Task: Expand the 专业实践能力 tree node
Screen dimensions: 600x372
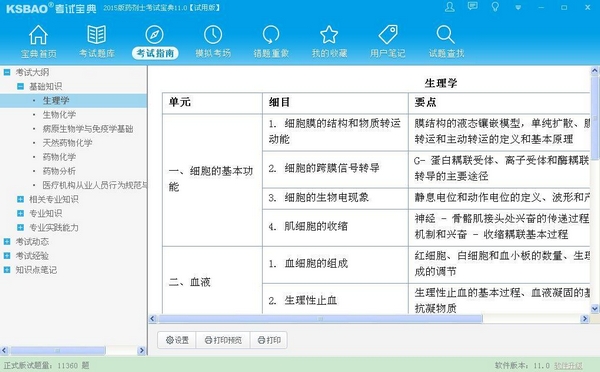Action: click(21, 228)
